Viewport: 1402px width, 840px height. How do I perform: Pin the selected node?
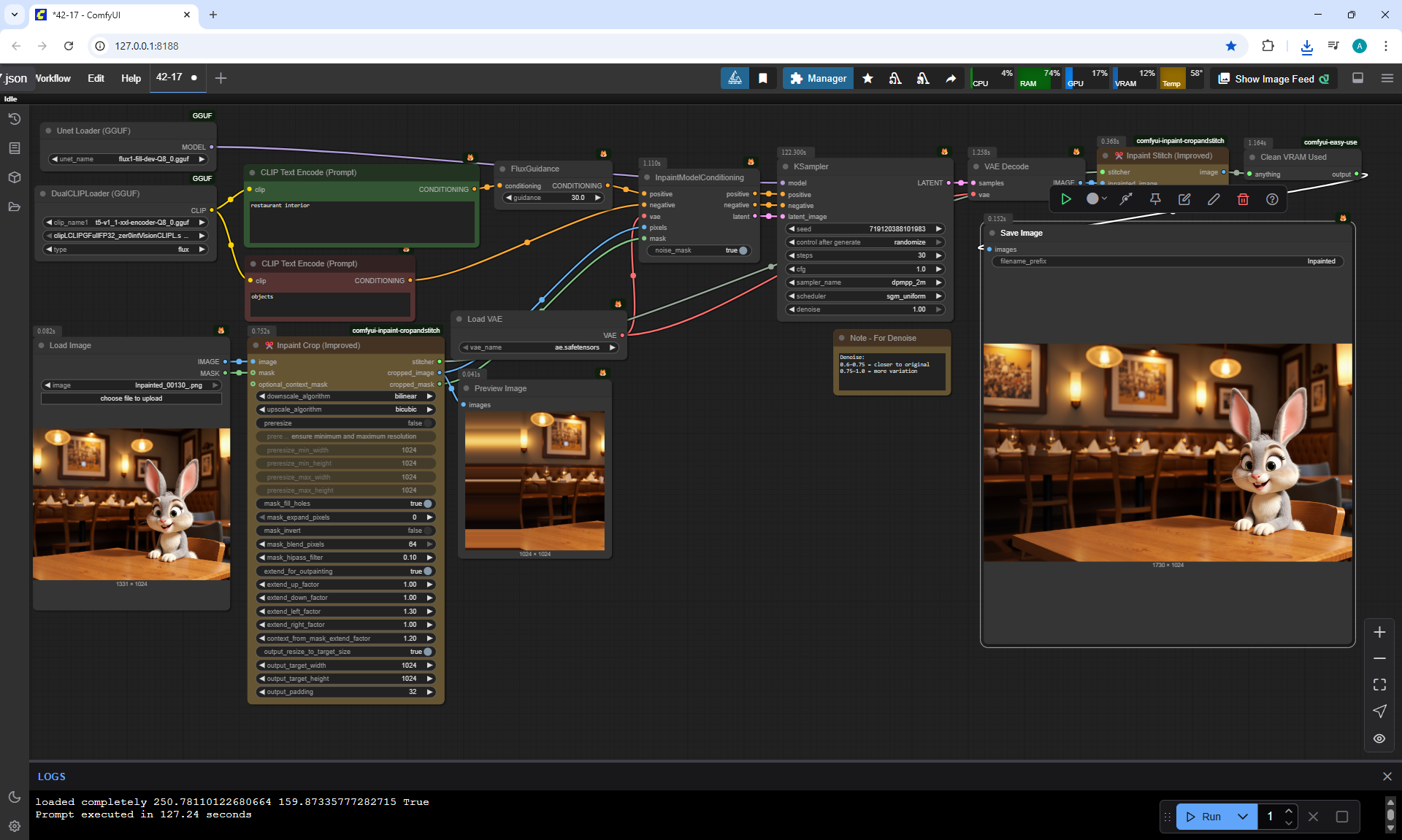[1155, 199]
